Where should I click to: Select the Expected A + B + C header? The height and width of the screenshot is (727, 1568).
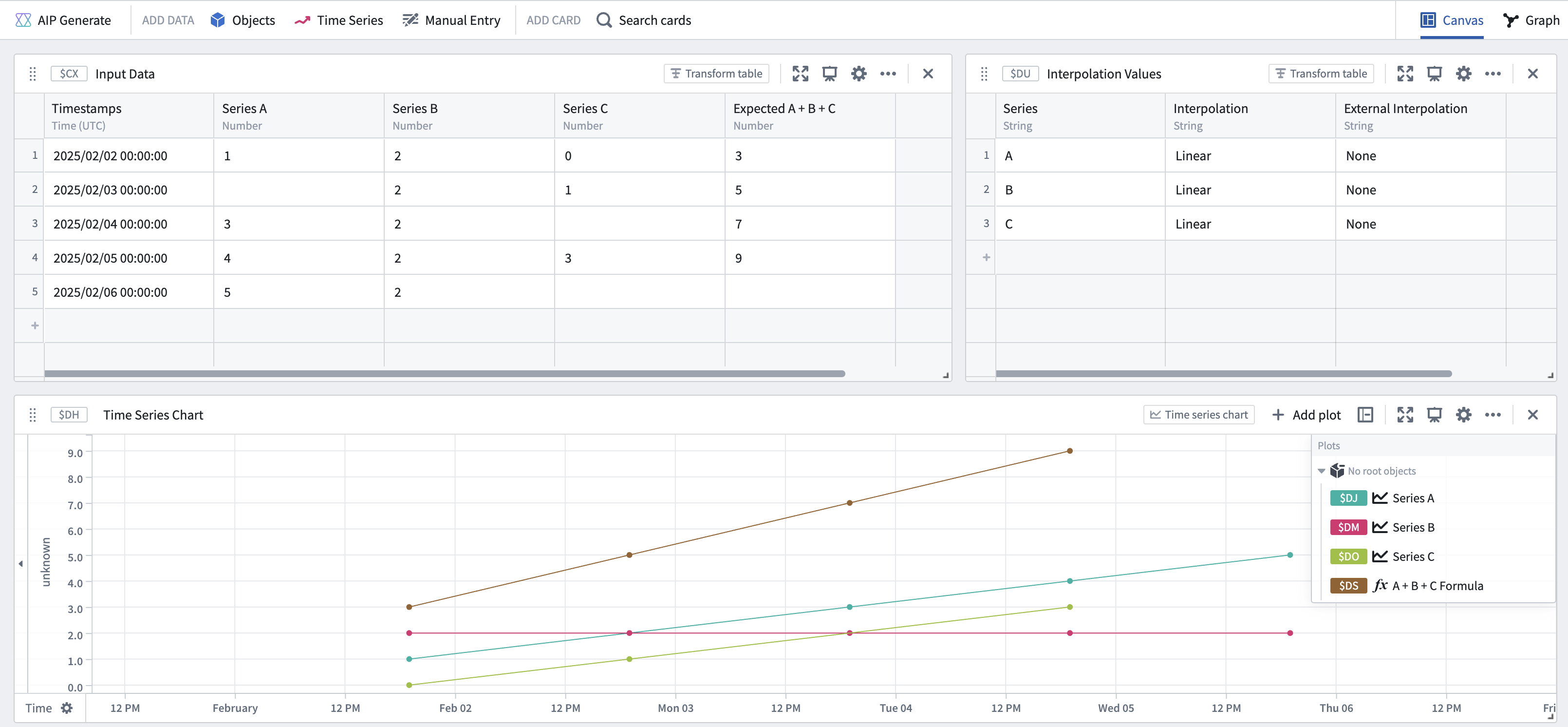coord(810,115)
